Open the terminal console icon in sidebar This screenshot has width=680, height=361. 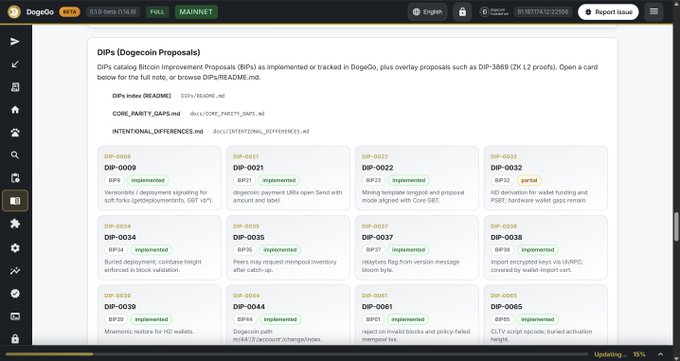coord(15,316)
